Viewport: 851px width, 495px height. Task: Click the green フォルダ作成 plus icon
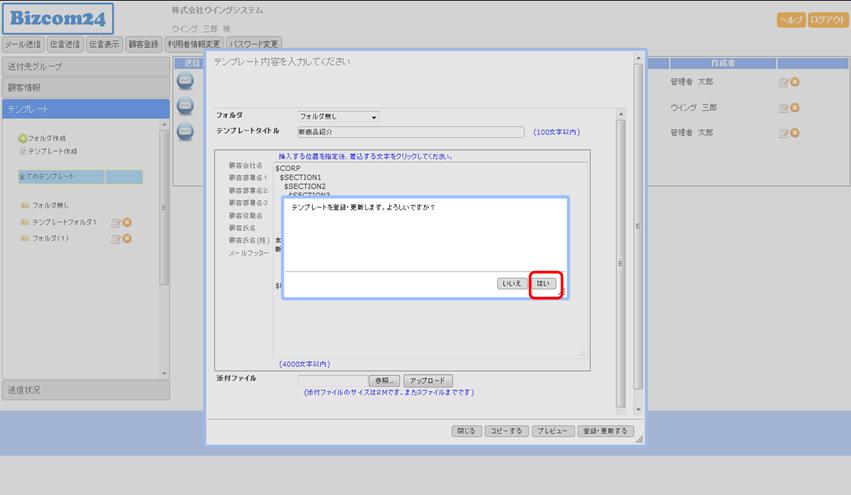(x=22, y=138)
